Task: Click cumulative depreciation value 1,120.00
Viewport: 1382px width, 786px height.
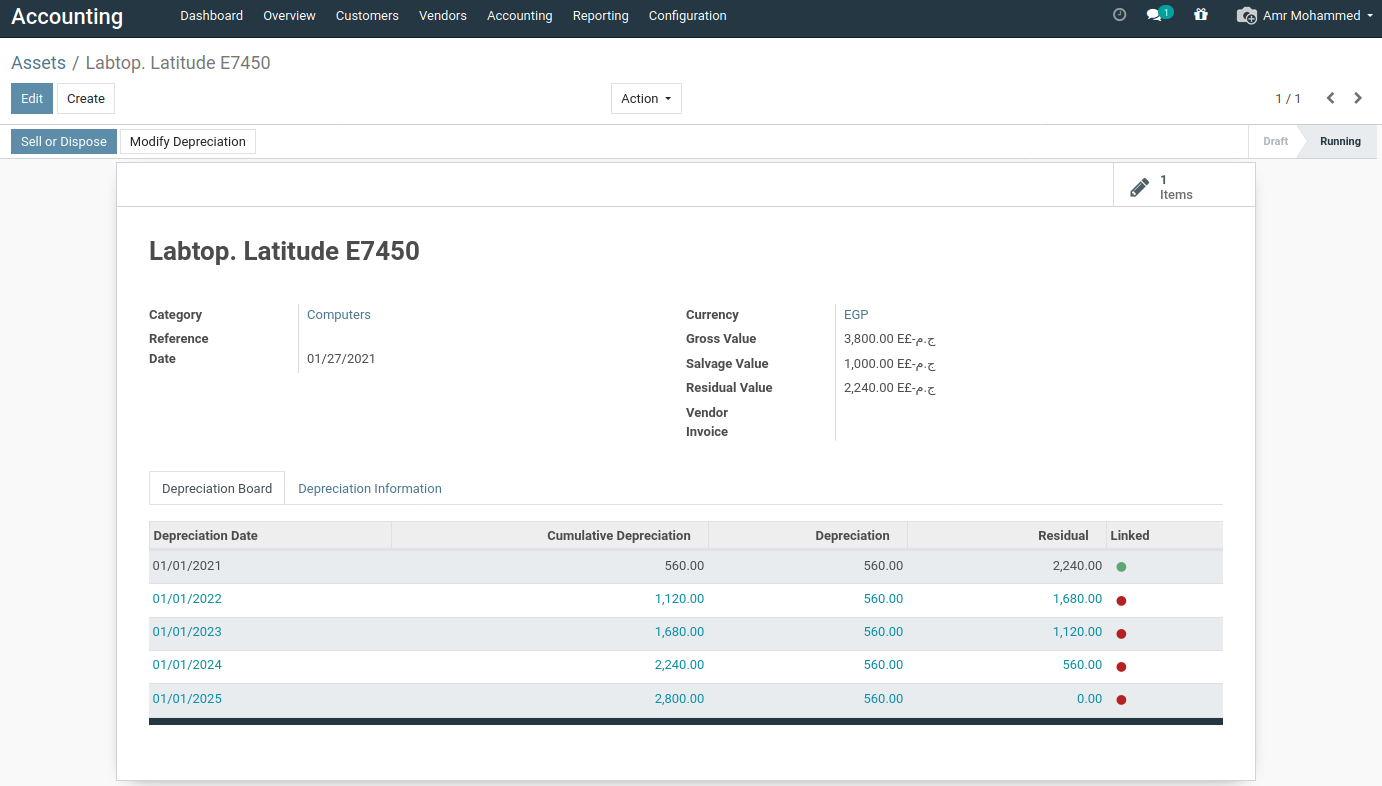Action: (x=679, y=599)
